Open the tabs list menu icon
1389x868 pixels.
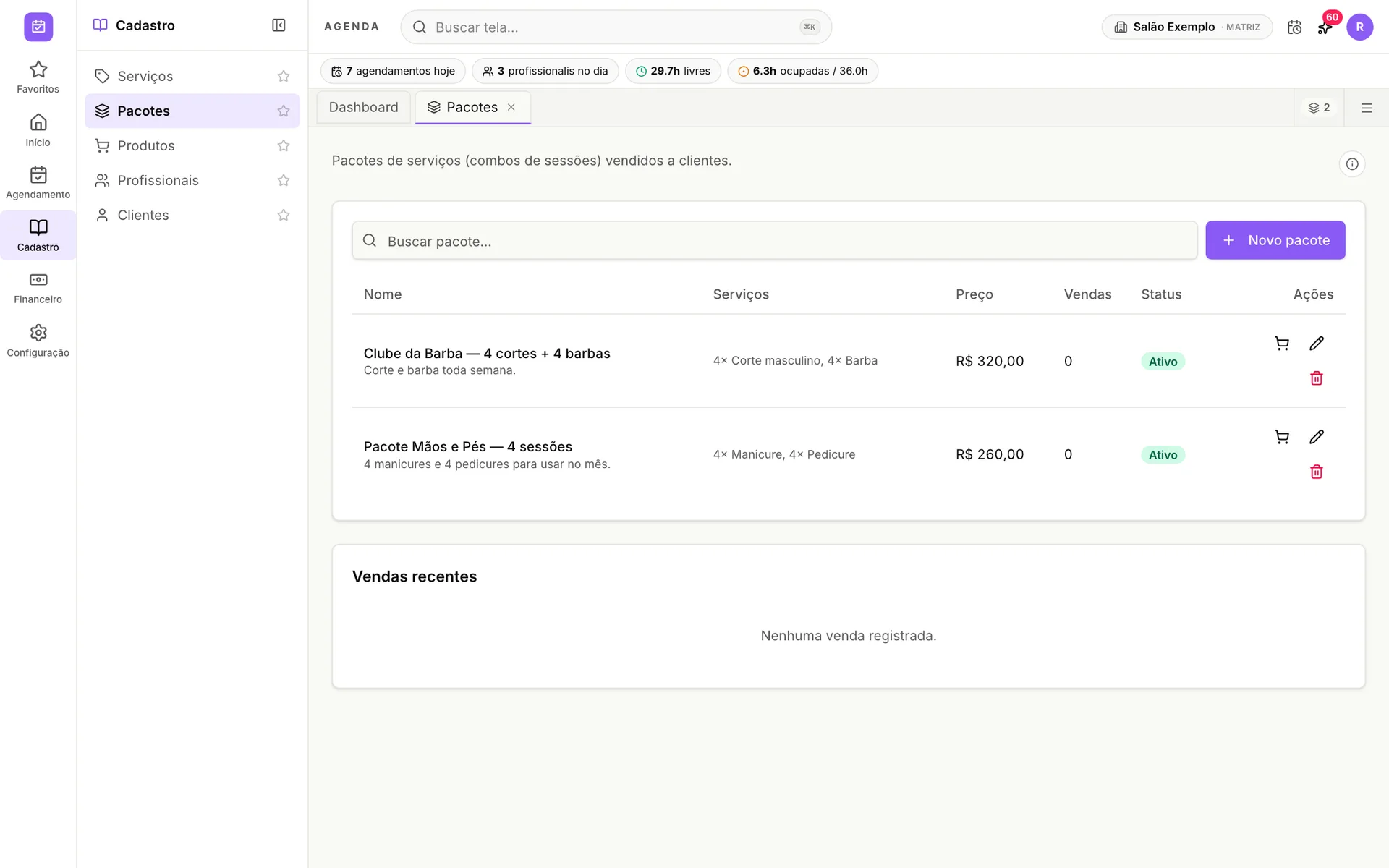[1367, 108]
